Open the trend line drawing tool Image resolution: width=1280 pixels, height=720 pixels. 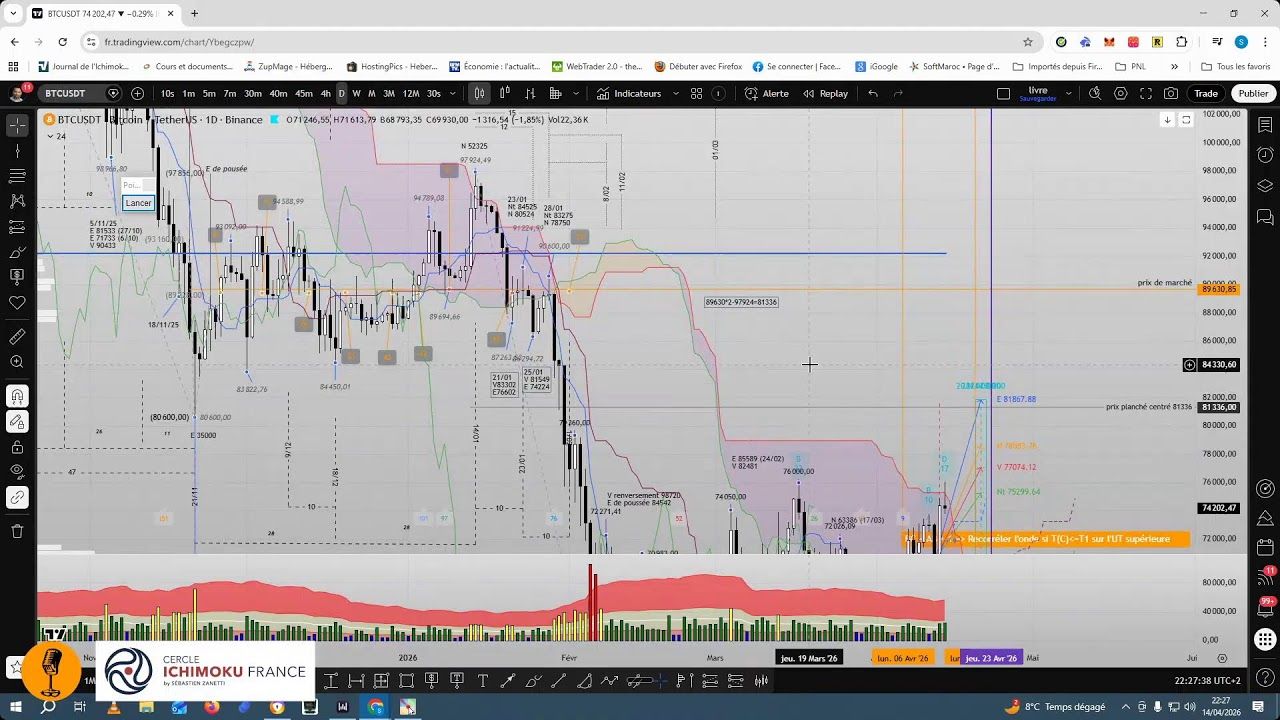pyautogui.click(x=16, y=150)
